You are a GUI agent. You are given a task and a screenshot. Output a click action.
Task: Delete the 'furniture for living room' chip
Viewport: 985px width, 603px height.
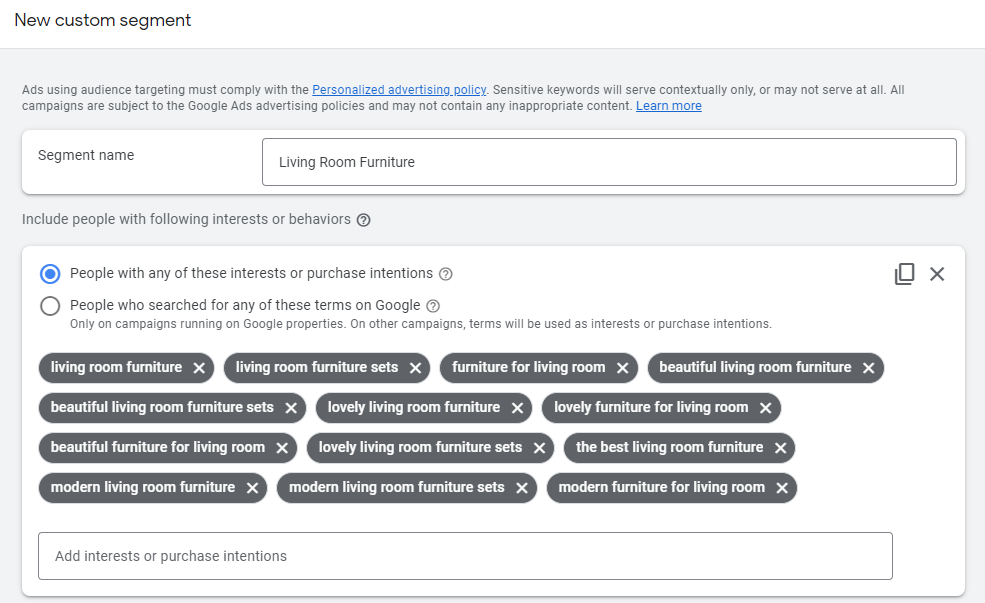622,368
